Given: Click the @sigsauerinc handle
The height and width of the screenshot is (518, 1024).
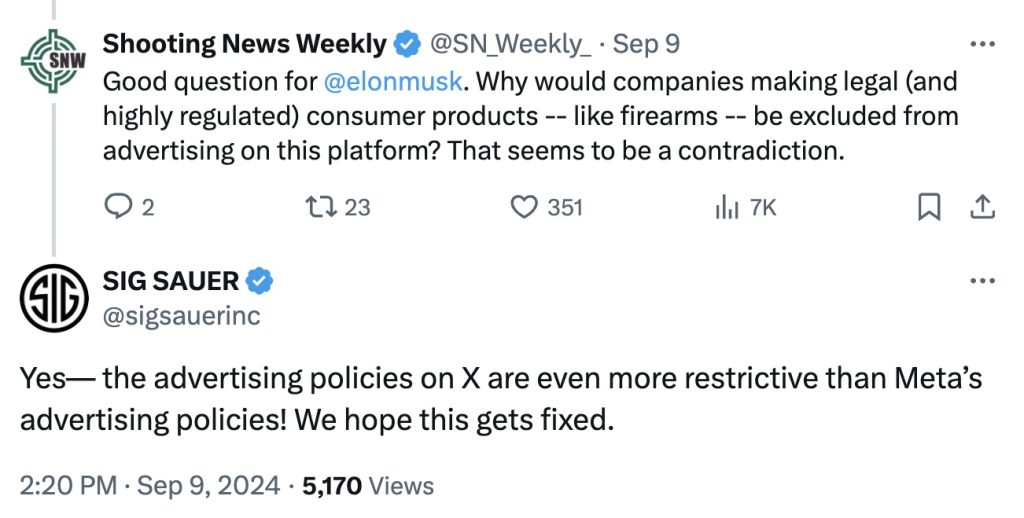Looking at the screenshot, I should 181,316.
